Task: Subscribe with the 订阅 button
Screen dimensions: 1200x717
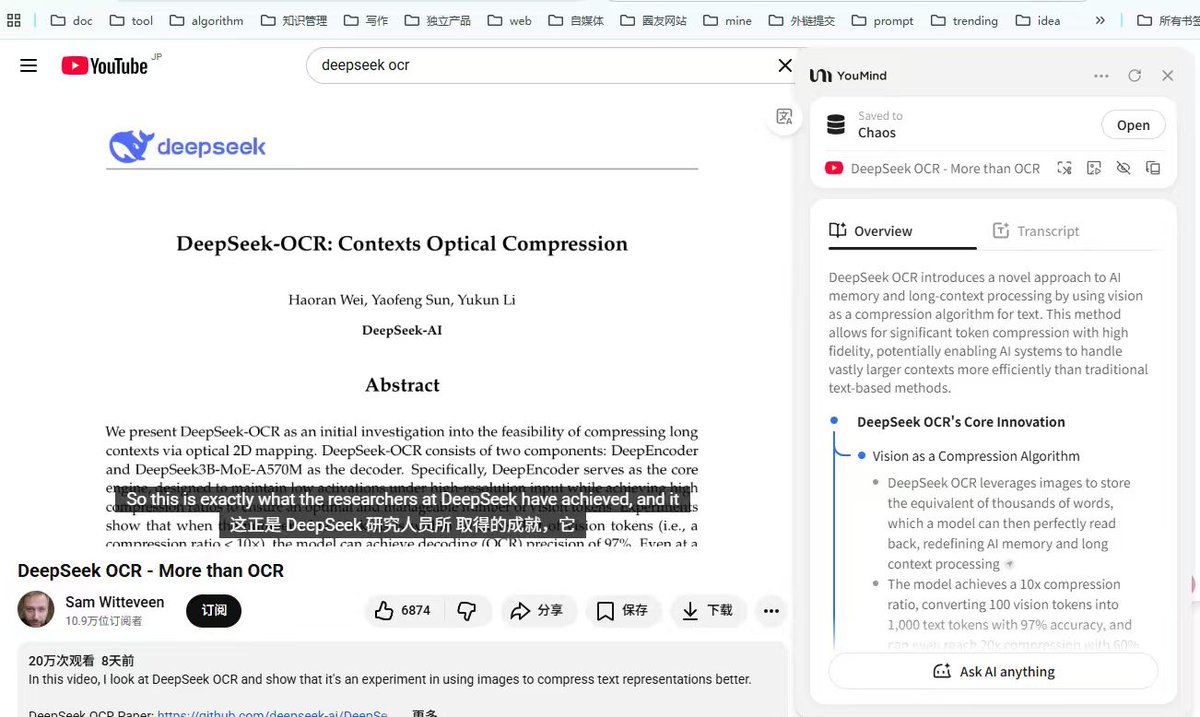Action: coord(214,610)
